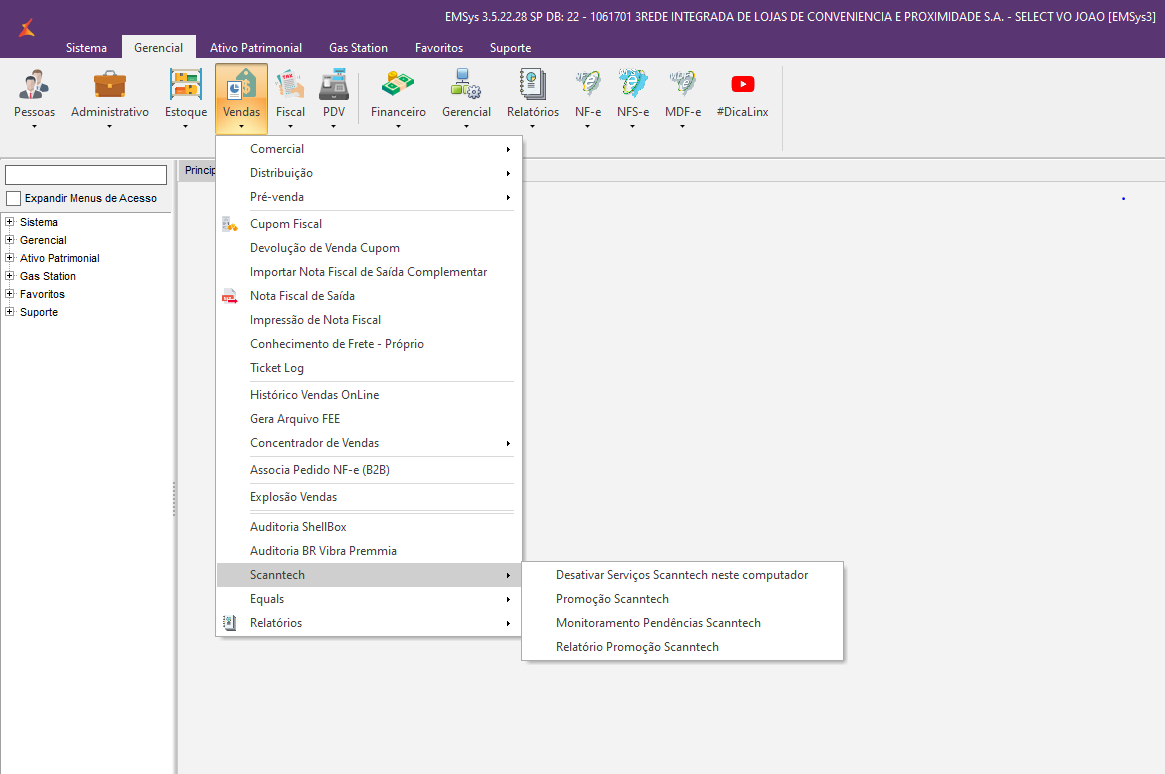Viewport: 1165px width, 774px height.
Task: Click the Nota Fiscal de Saída PDF icon
Action: point(230,296)
